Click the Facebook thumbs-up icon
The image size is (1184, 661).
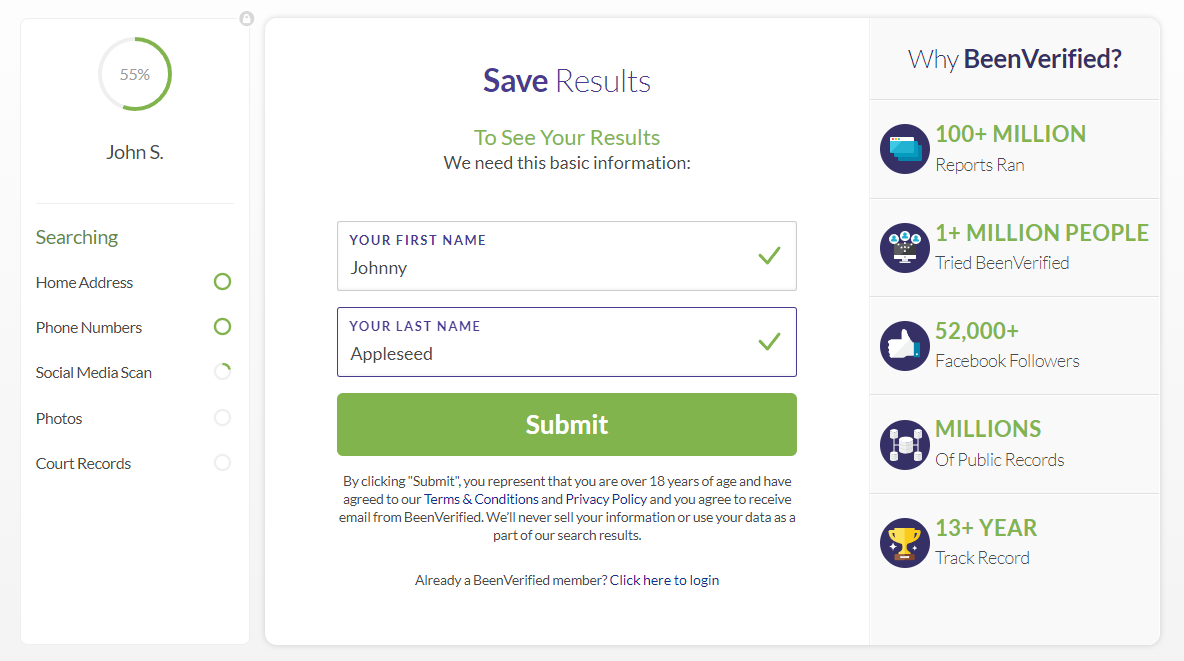coord(905,346)
